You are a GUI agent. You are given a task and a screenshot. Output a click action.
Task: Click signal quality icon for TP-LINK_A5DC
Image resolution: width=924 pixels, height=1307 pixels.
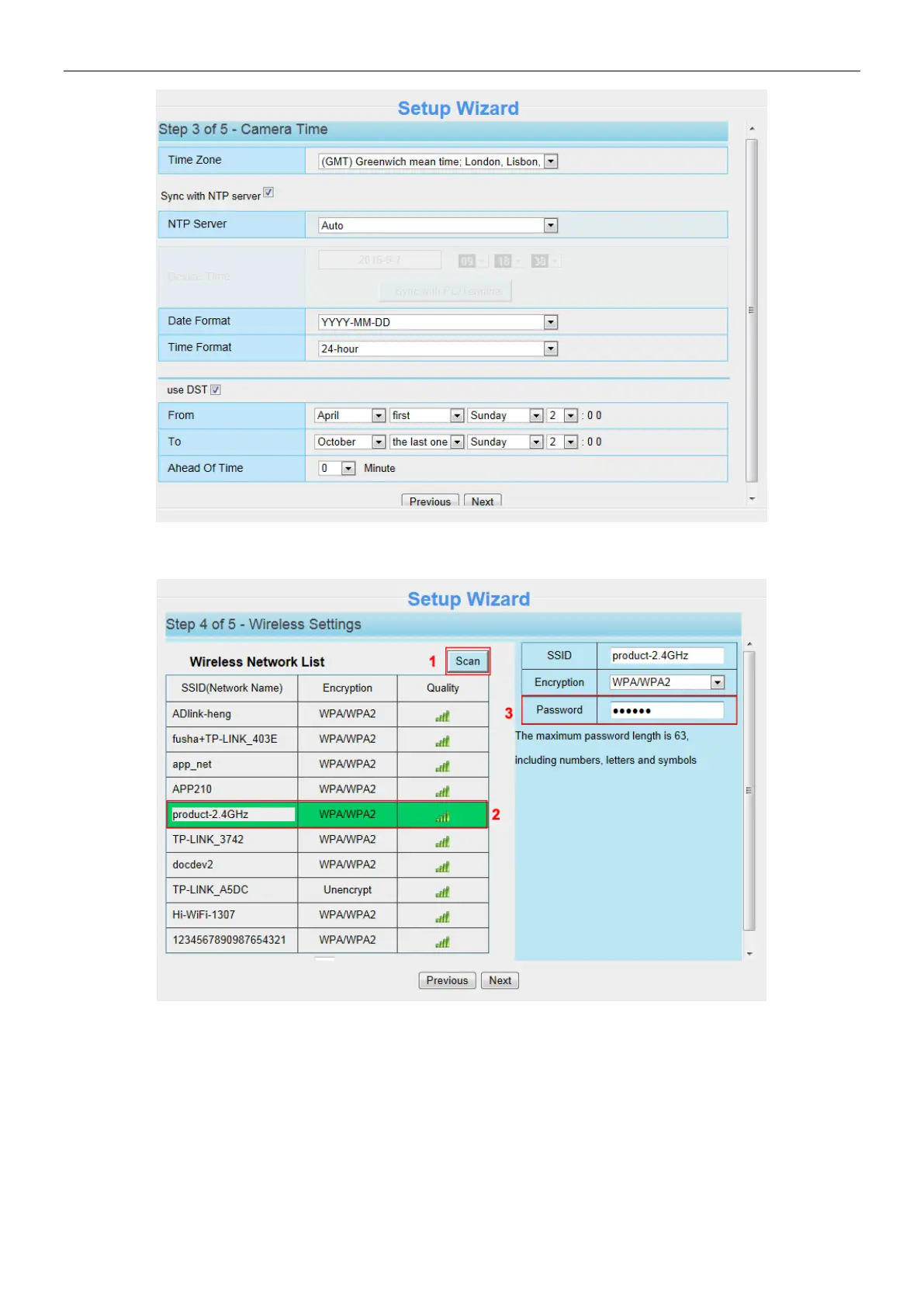pyautogui.click(x=442, y=892)
